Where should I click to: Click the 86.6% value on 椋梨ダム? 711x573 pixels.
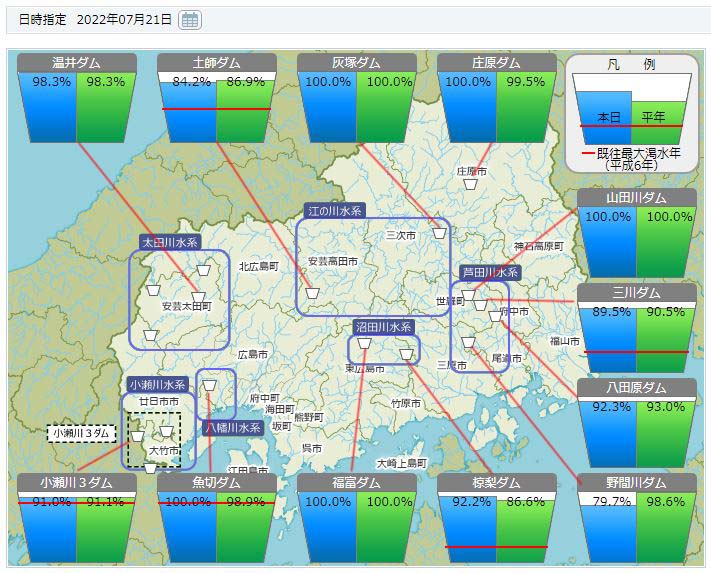pos(526,501)
